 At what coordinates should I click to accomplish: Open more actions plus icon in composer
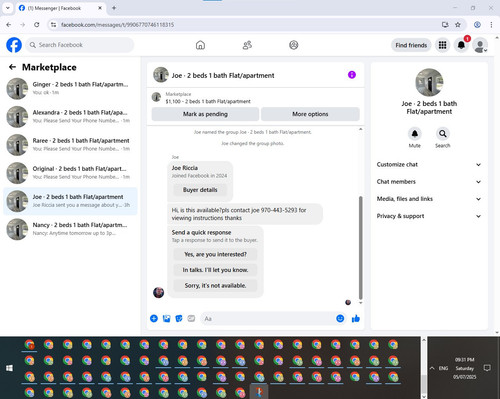click(x=154, y=318)
